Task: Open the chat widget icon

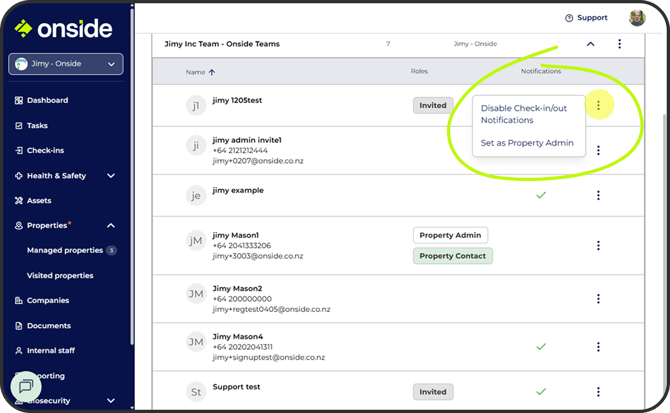Action: click(x=26, y=386)
